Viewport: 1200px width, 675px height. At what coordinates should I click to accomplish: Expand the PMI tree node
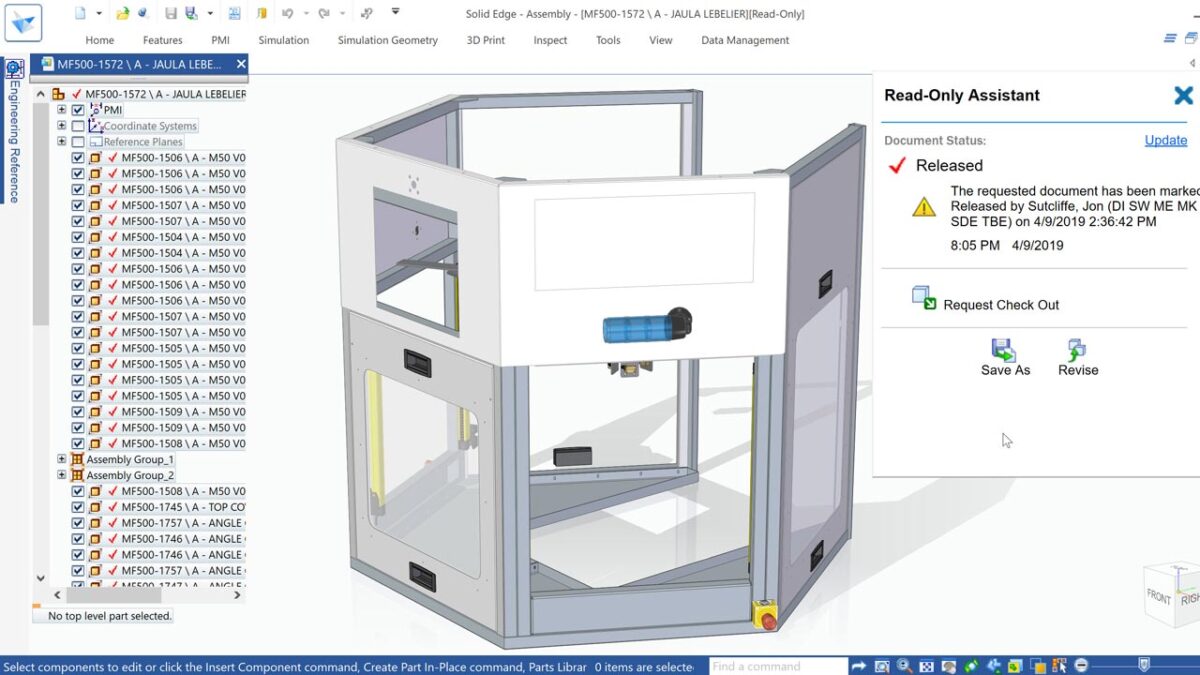[x=62, y=110]
